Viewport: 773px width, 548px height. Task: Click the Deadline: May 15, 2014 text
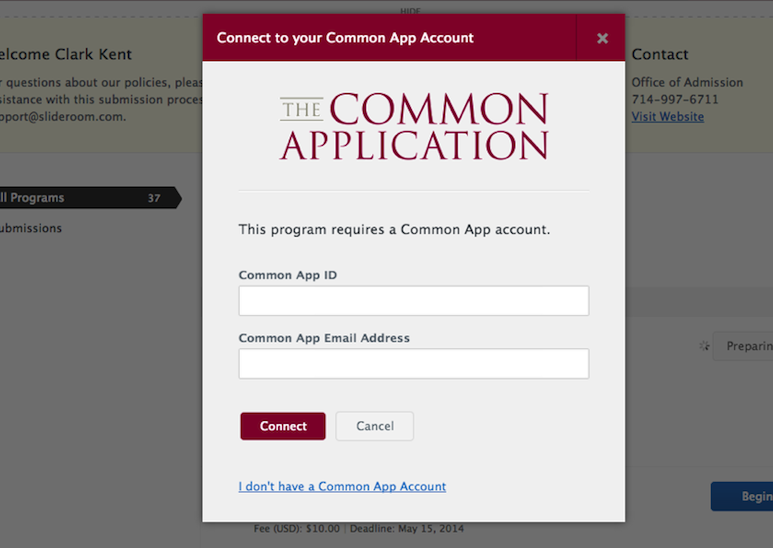click(407, 529)
